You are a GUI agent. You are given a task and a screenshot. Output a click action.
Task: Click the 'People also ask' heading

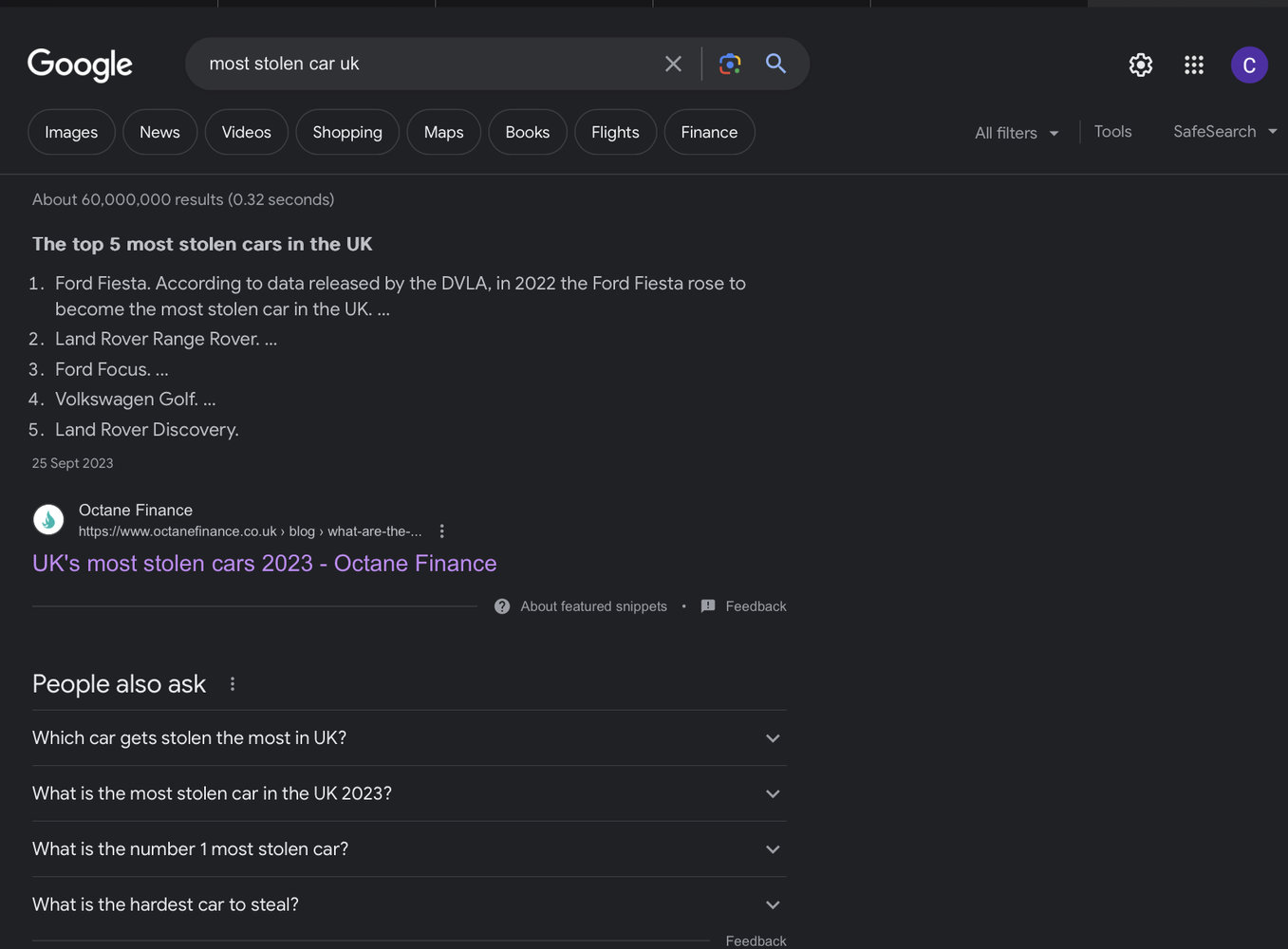pos(119,684)
